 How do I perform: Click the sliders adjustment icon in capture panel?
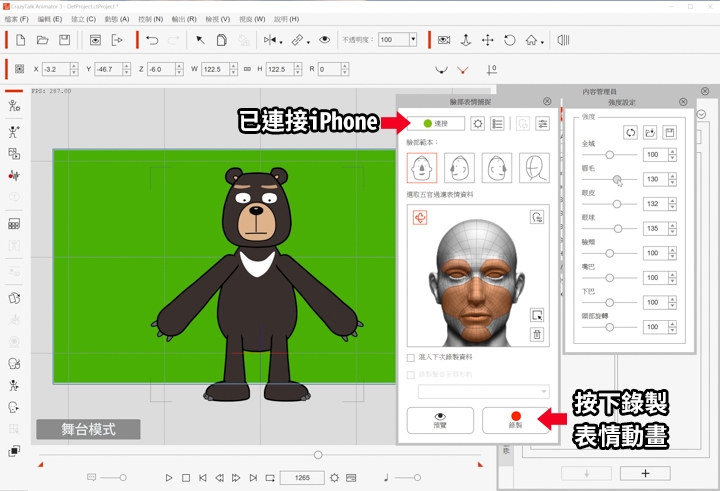click(542, 124)
